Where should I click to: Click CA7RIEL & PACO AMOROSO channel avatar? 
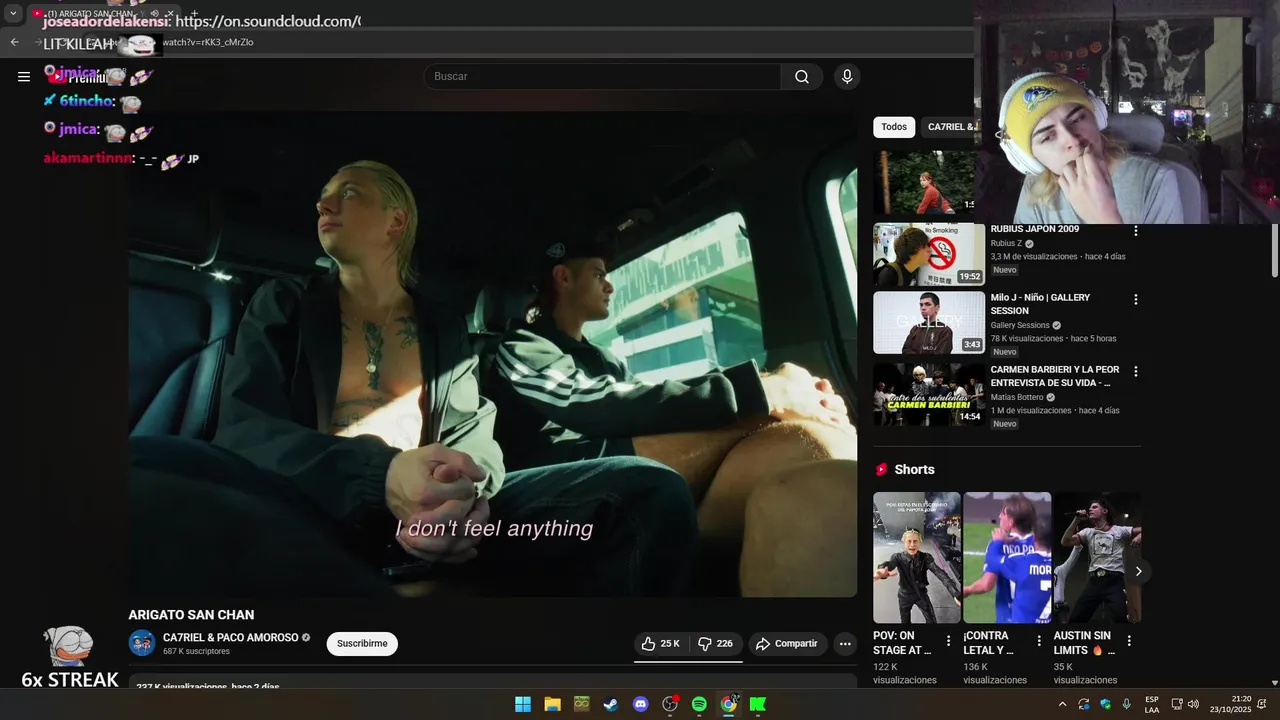click(x=142, y=644)
